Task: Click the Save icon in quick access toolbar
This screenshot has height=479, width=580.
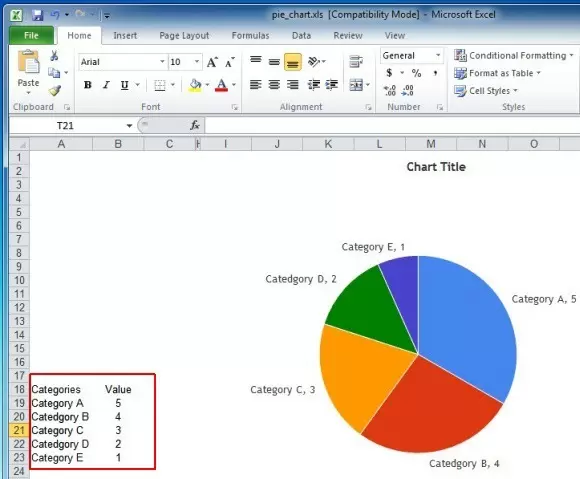Action: point(37,15)
